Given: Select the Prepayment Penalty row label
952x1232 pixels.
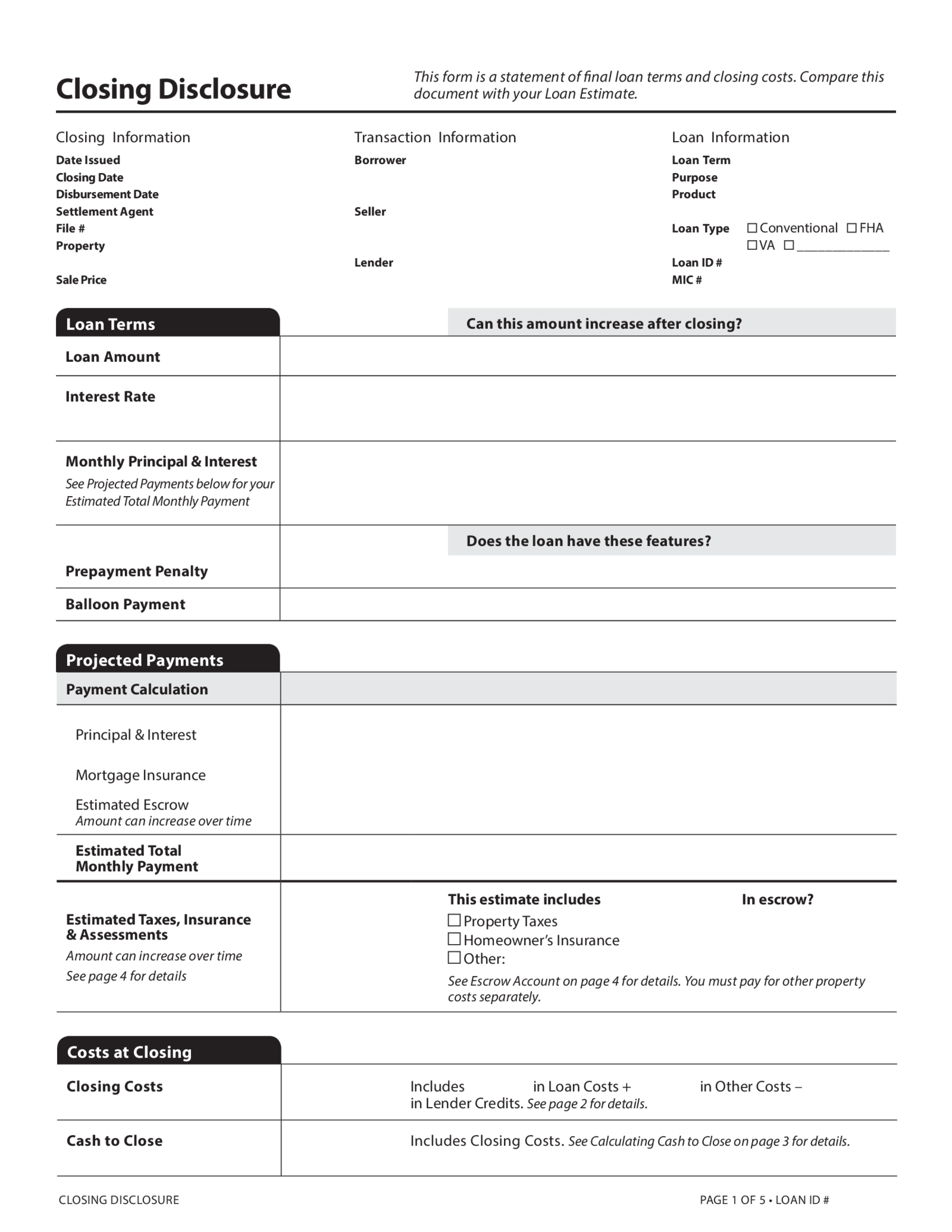Looking at the screenshot, I should (x=136, y=571).
